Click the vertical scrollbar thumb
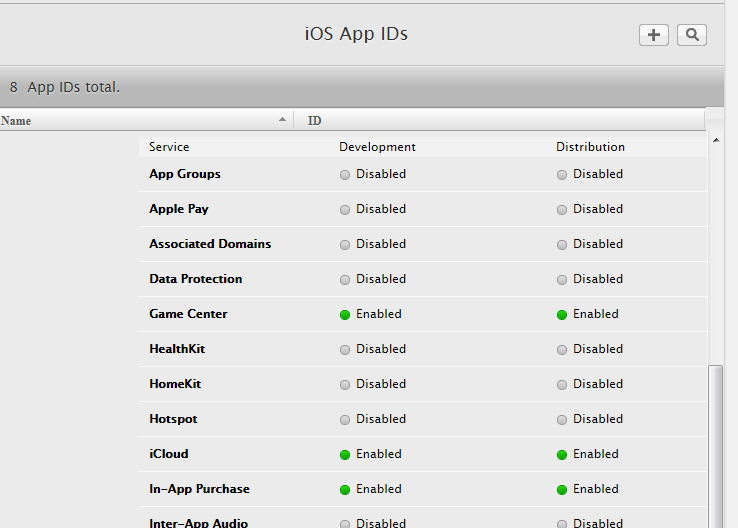This screenshot has height=528, width=738. pyautogui.click(x=716, y=446)
